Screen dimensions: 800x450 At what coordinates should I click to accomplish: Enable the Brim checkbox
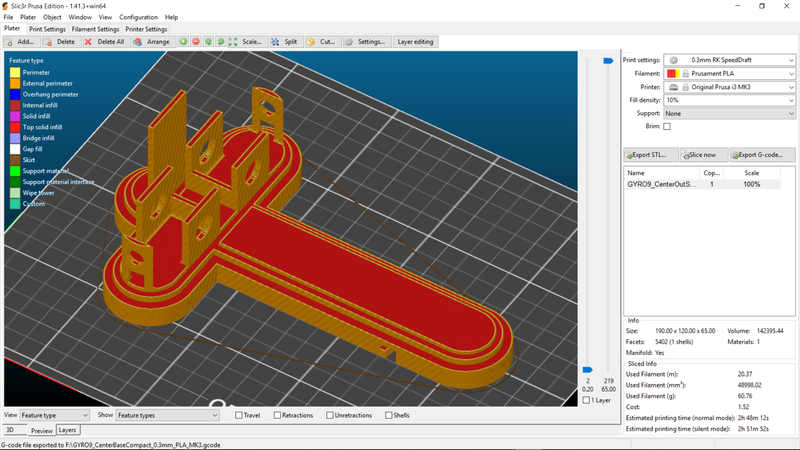tap(667, 127)
